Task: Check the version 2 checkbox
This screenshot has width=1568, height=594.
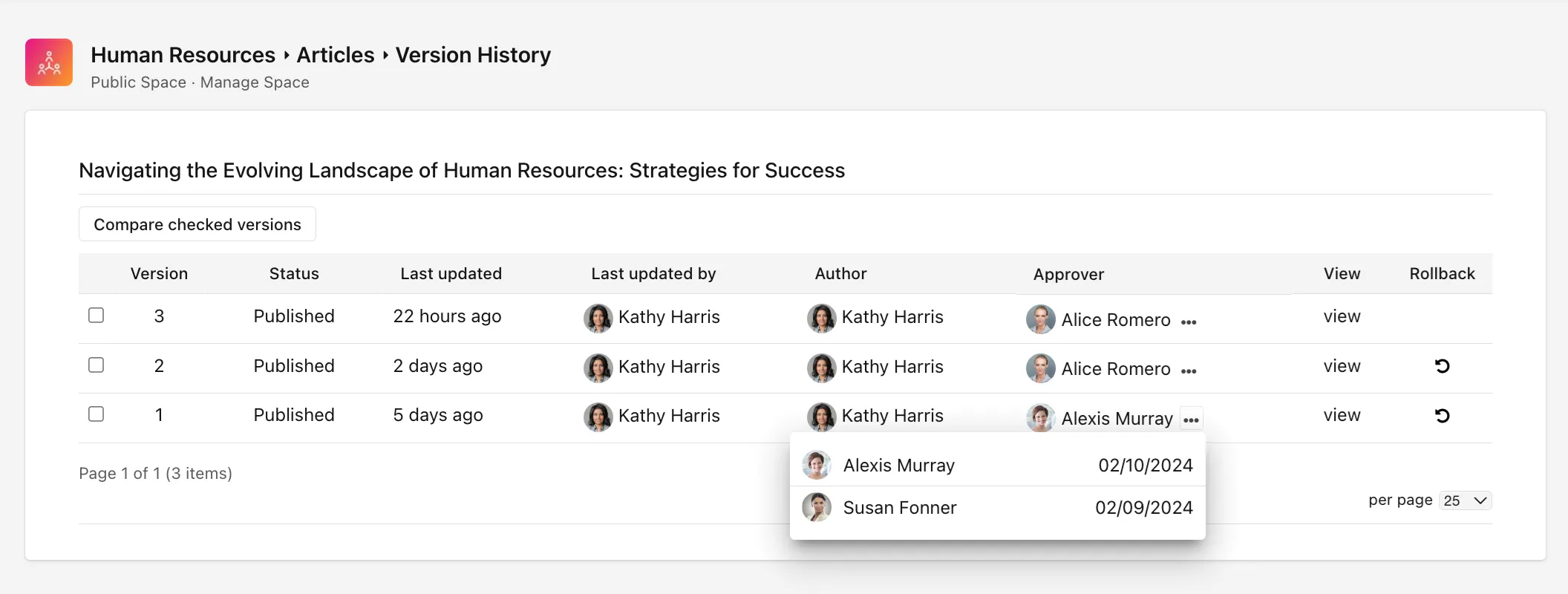Action: pos(96,365)
